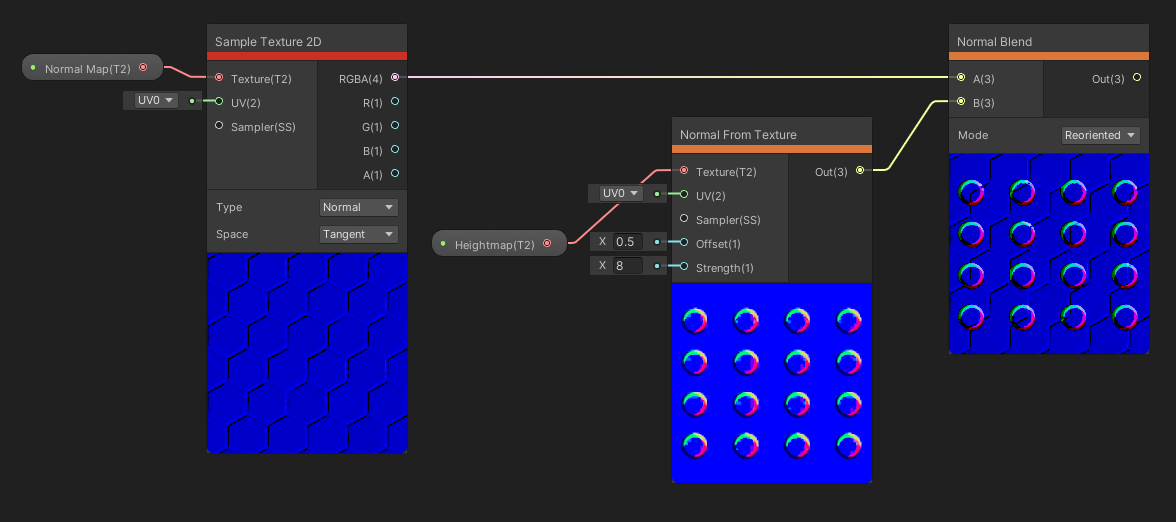Click the RGBA(4) output port on Sample Texture 2D

(x=395, y=77)
